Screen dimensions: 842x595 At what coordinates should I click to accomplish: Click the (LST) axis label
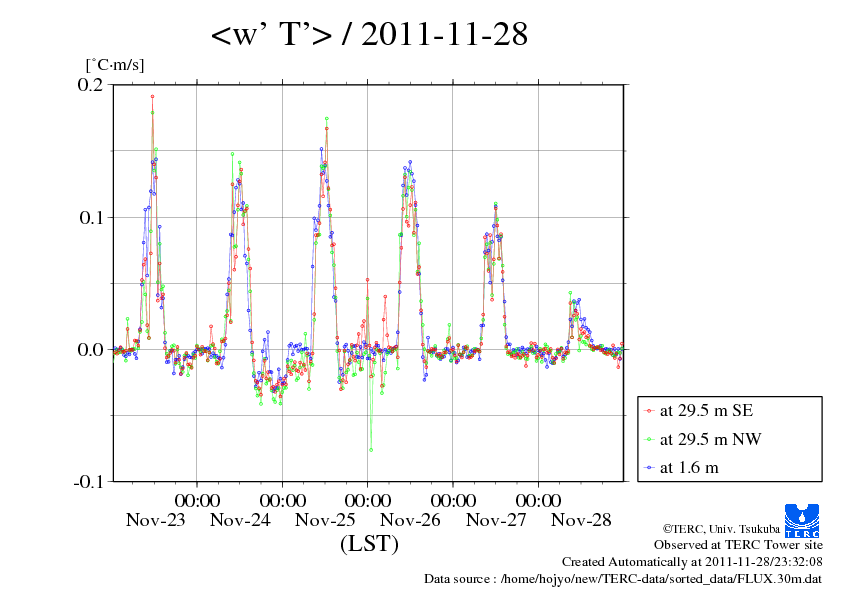coord(369,543)
